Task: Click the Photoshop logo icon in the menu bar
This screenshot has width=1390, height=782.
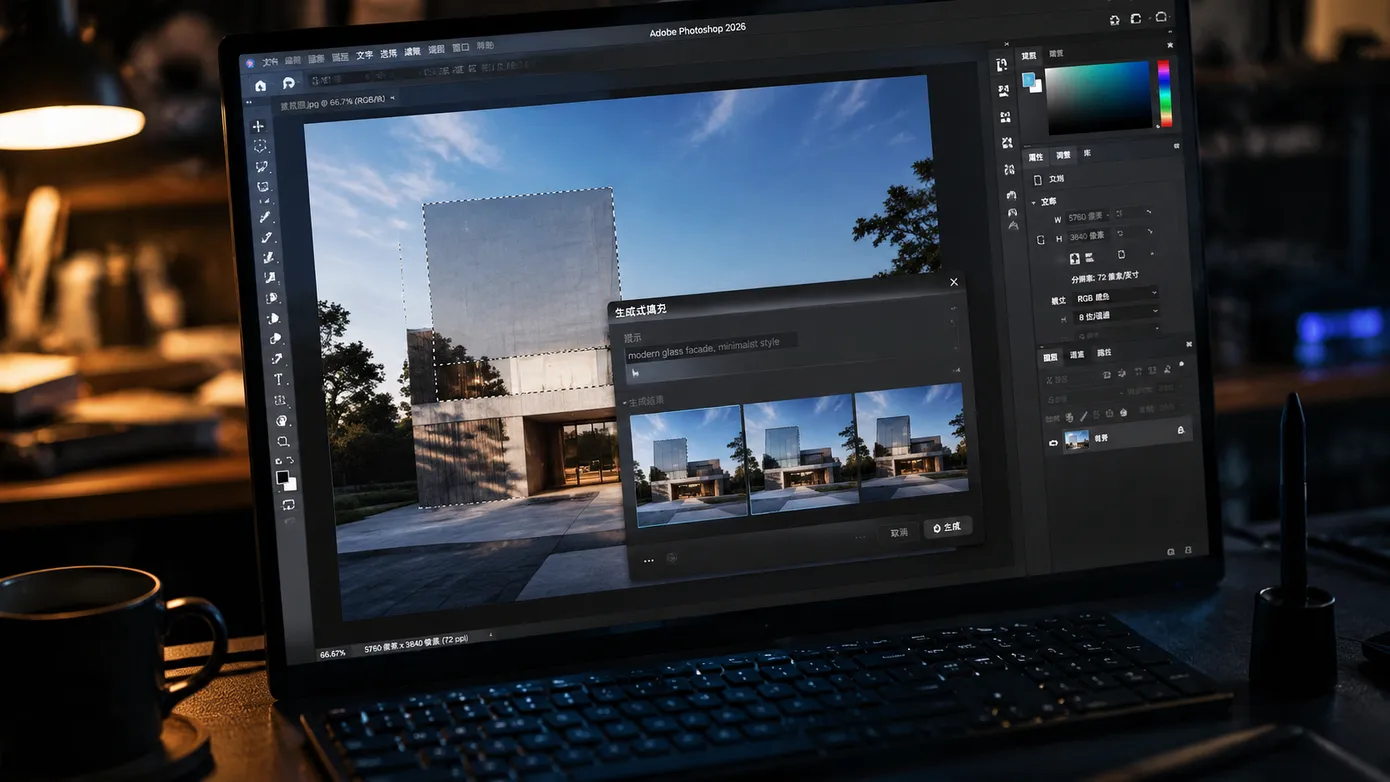Action: 250,64
